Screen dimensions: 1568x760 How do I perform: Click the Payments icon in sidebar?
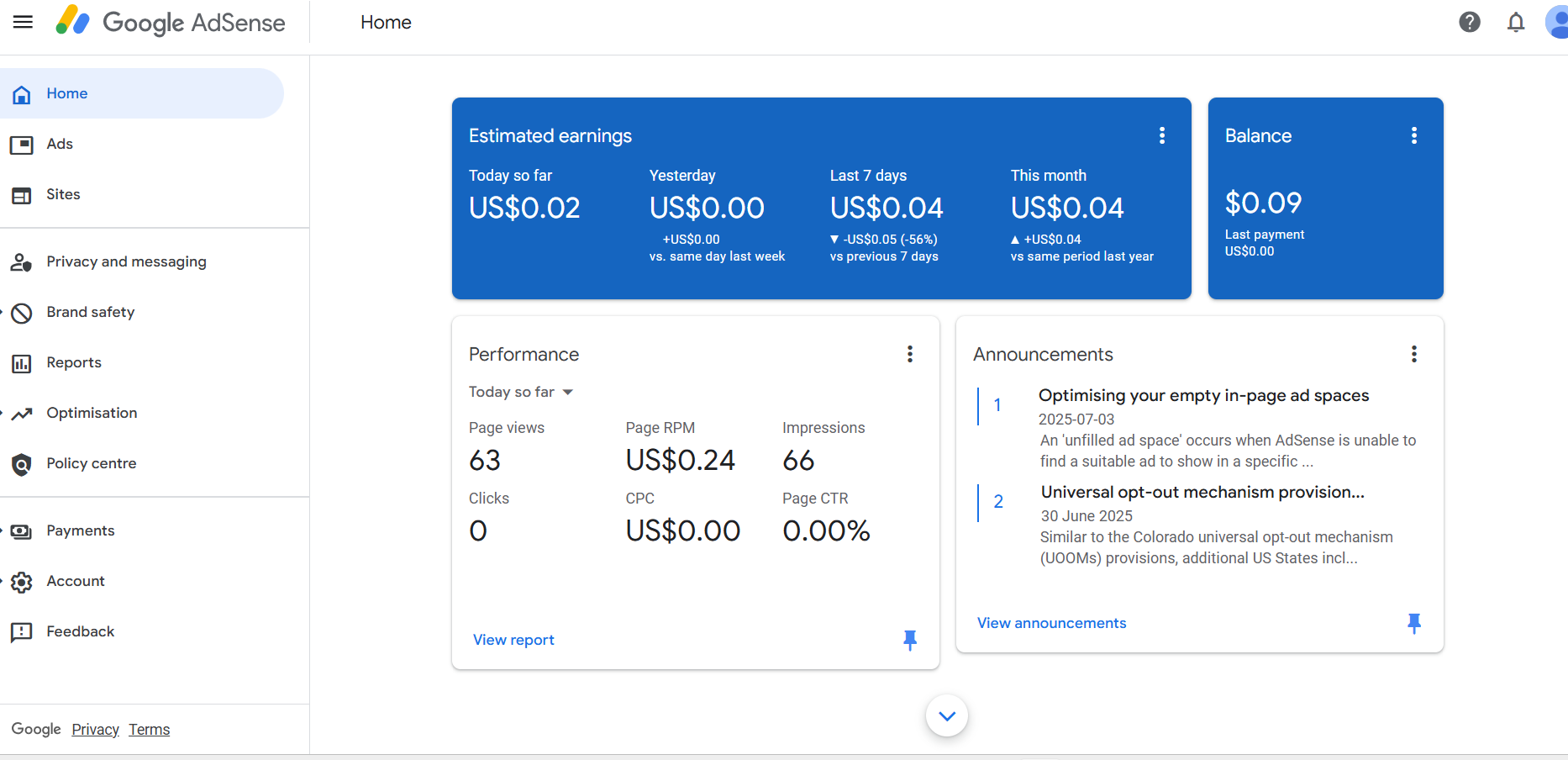[22, 531]
